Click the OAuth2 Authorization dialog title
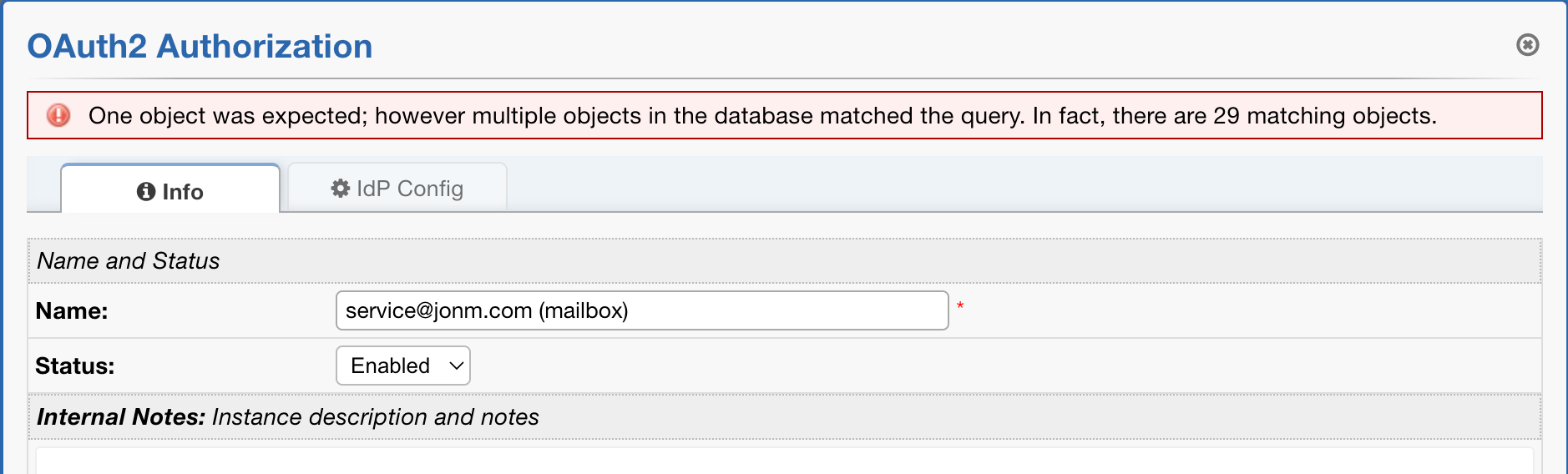This screenshot has width=1568, height=474. pyautogui.click(x=200, y=46)
